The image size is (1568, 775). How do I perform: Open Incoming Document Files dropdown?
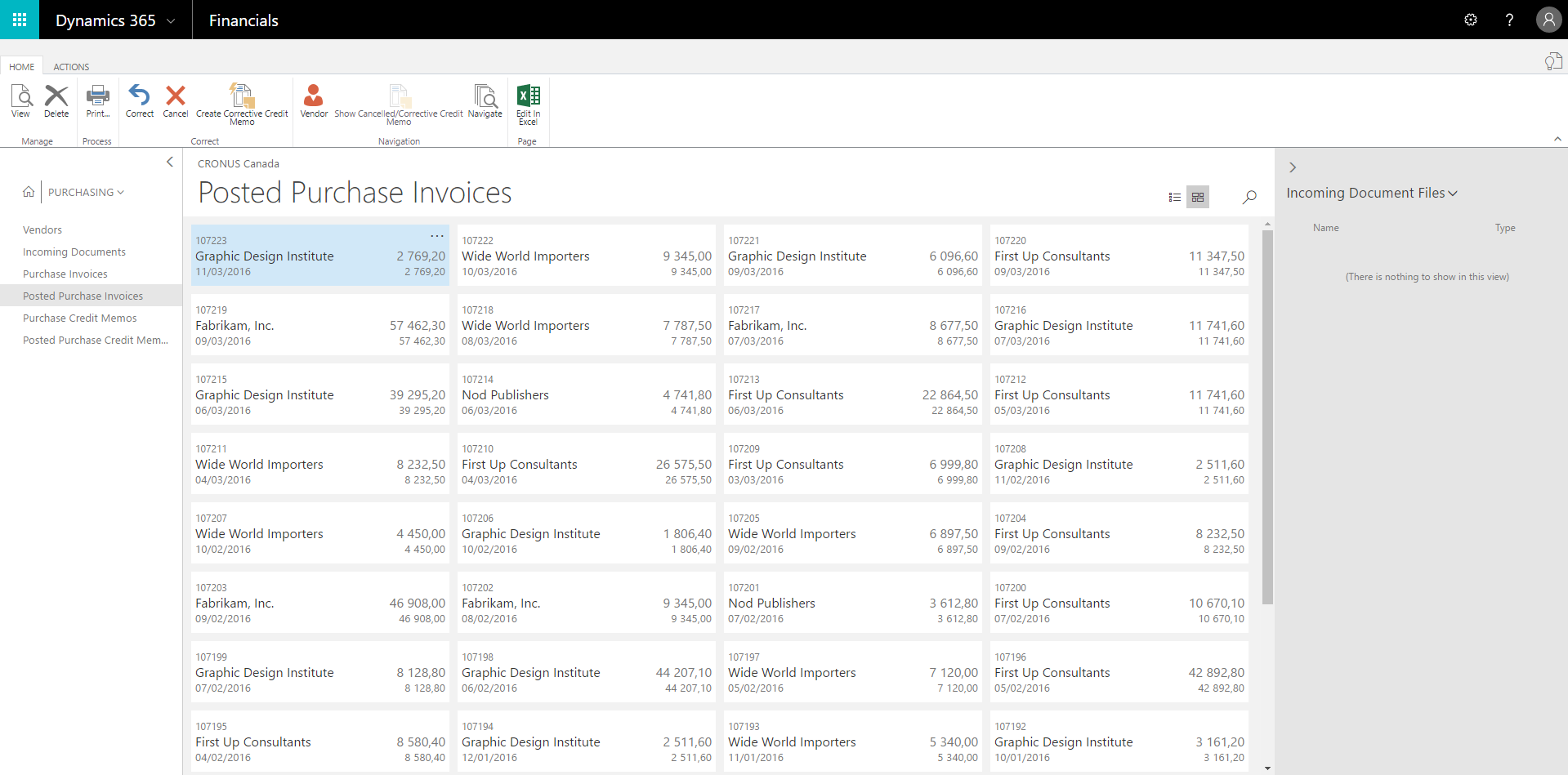(1372, 193)
